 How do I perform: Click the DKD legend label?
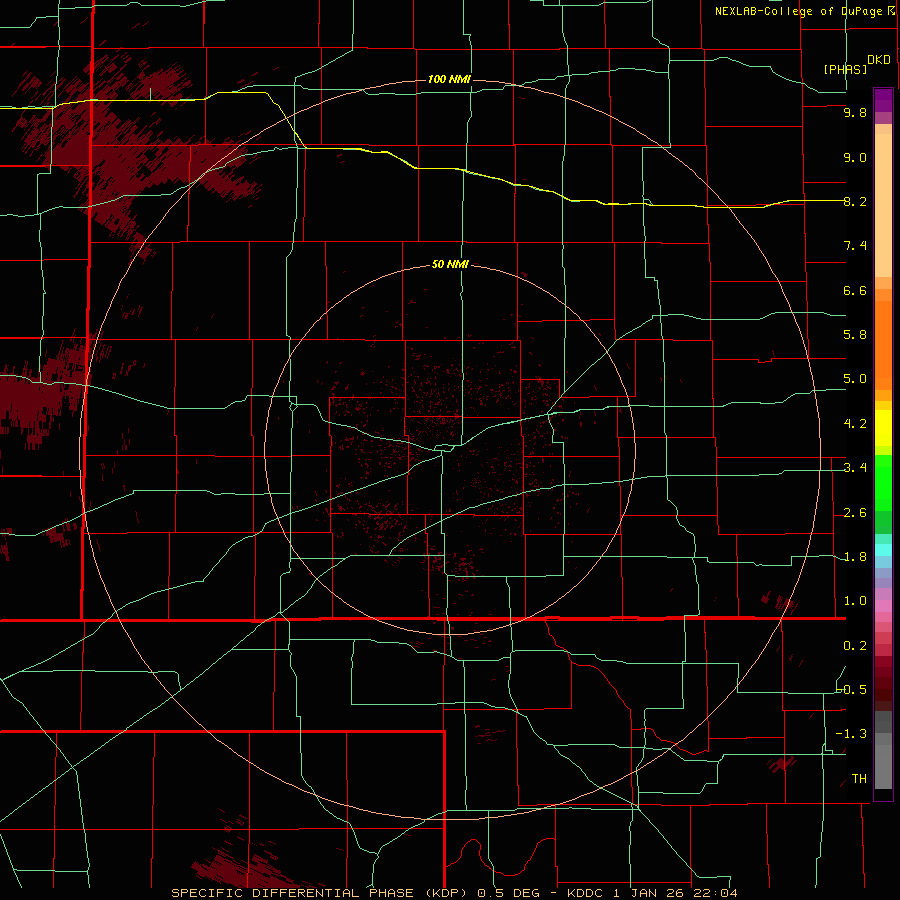(879, 59)
